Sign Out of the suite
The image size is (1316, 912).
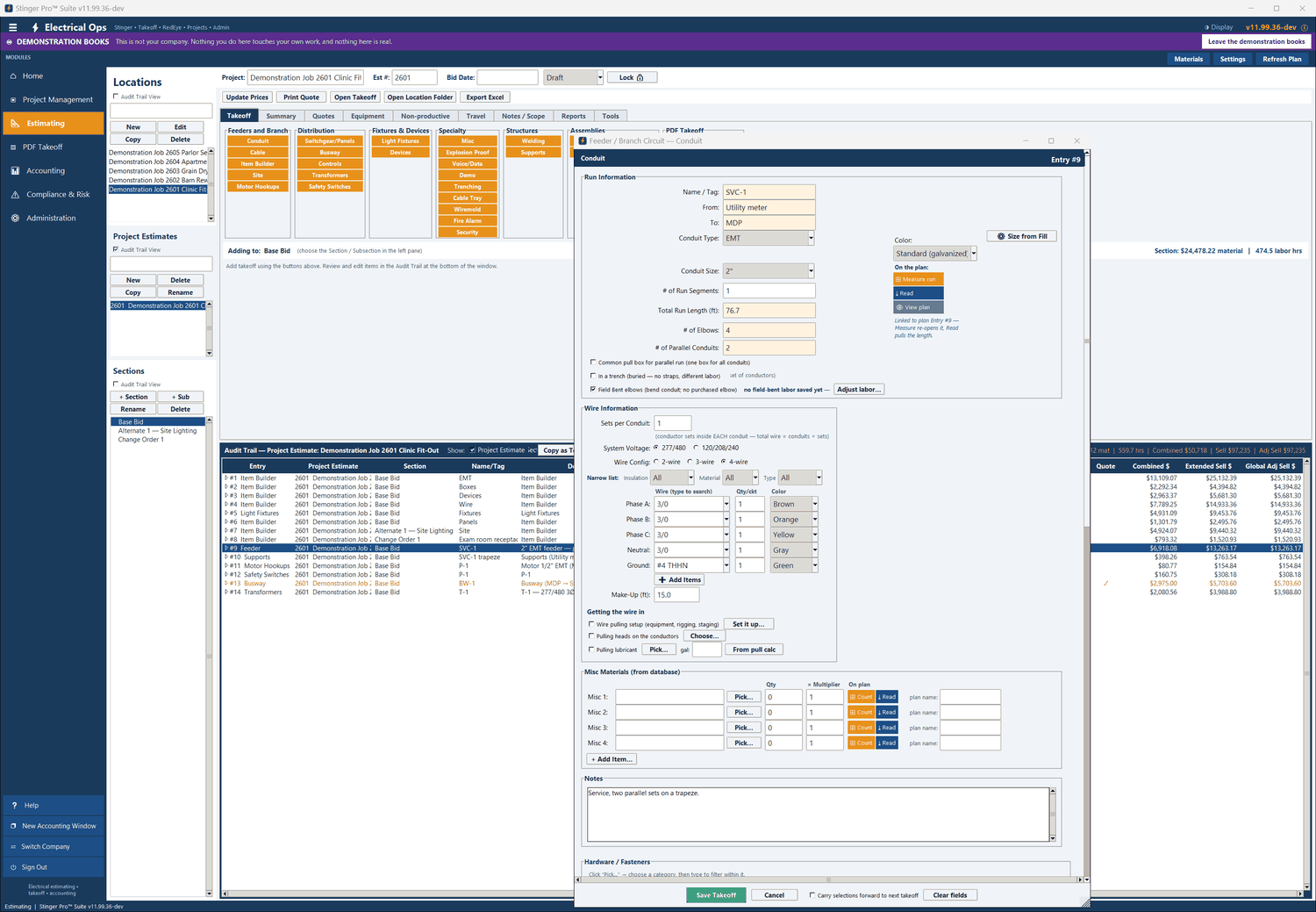[53, 867]
